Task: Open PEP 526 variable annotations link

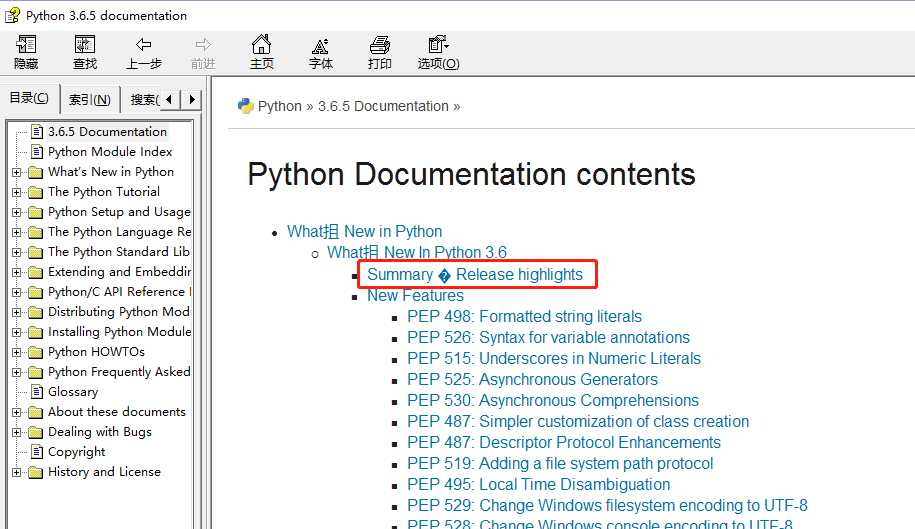Action: click(549, 337)
